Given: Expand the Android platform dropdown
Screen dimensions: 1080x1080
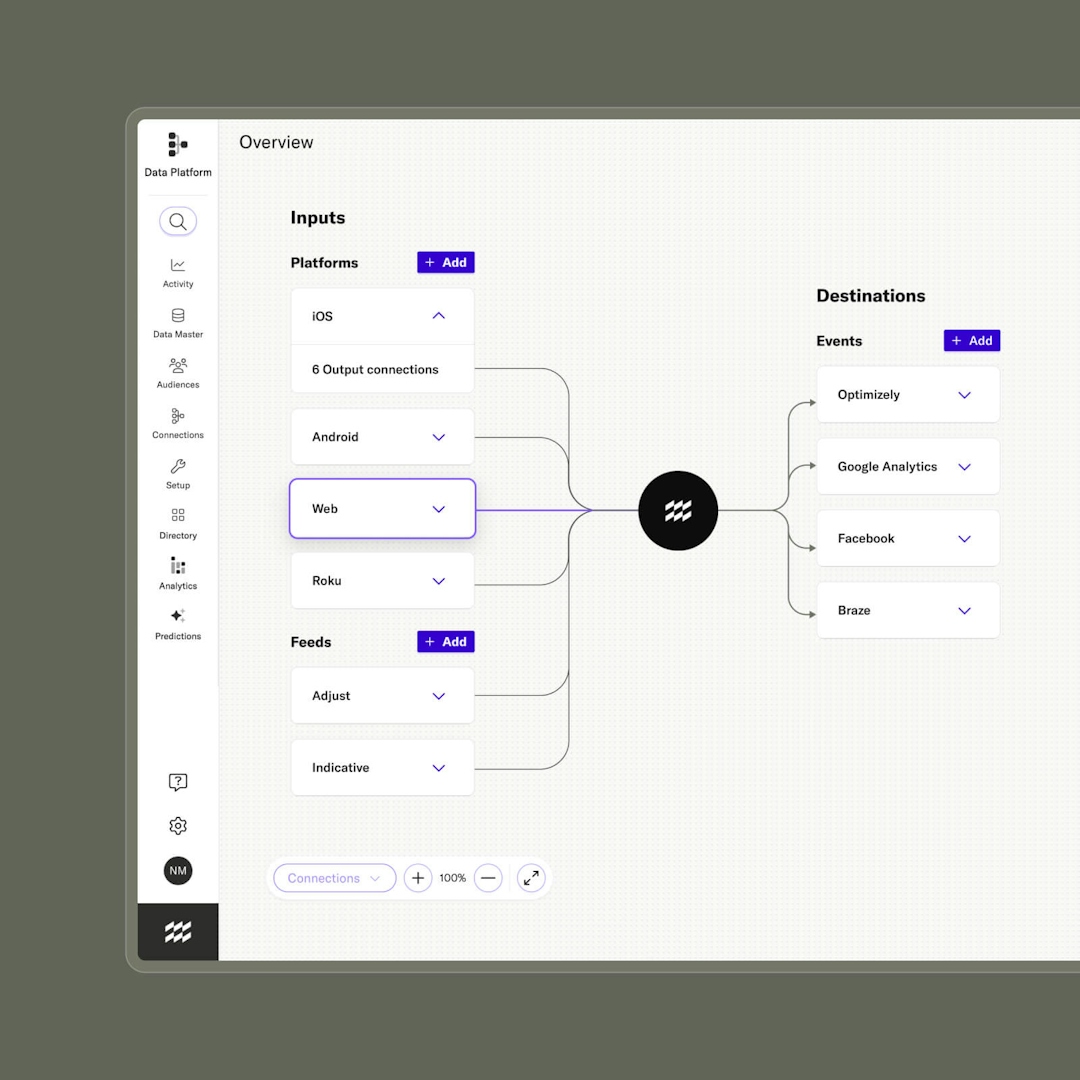Looking at the screenshot, I should pos(438,436).
